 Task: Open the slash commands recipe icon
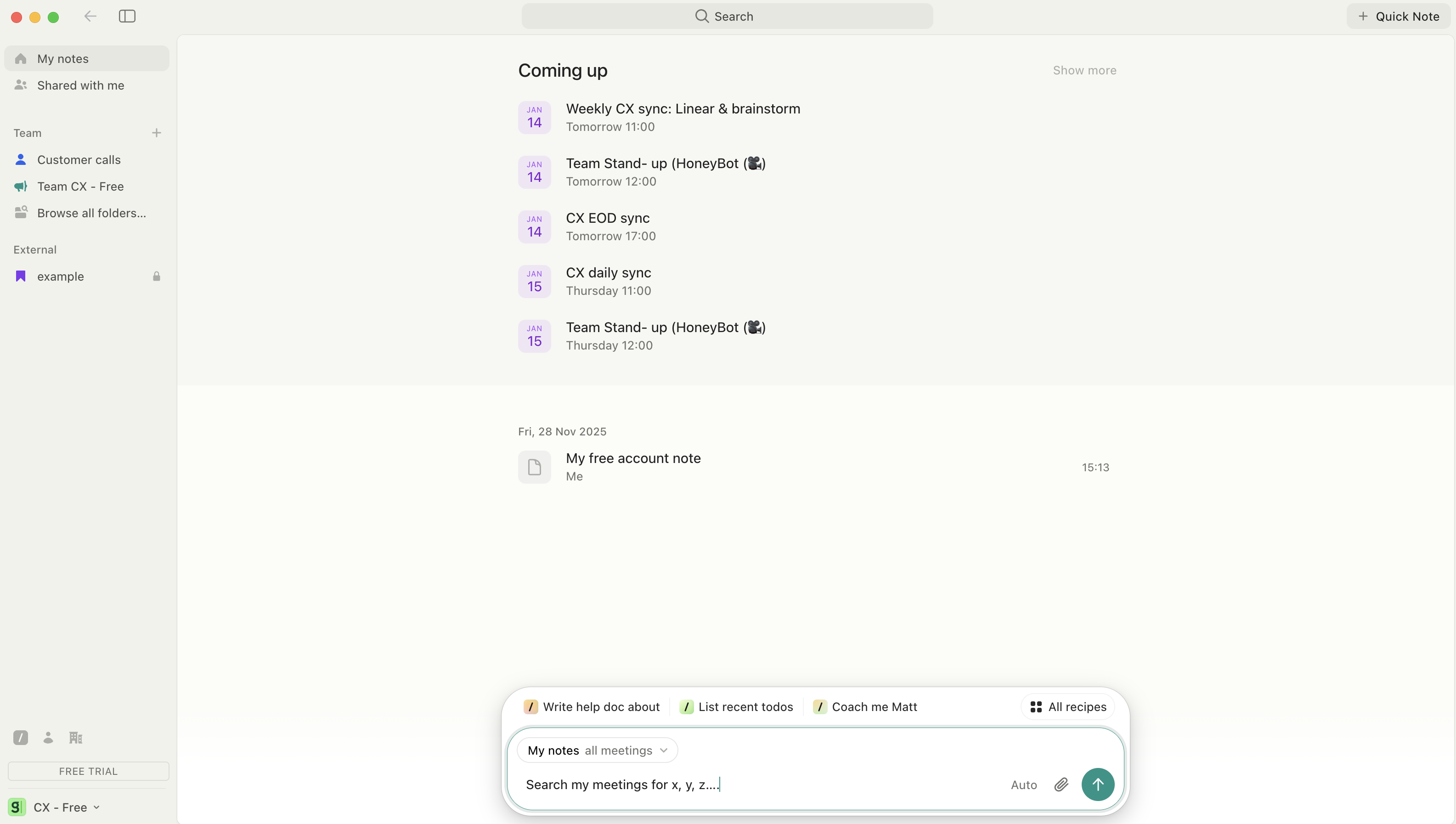[20, 737]
